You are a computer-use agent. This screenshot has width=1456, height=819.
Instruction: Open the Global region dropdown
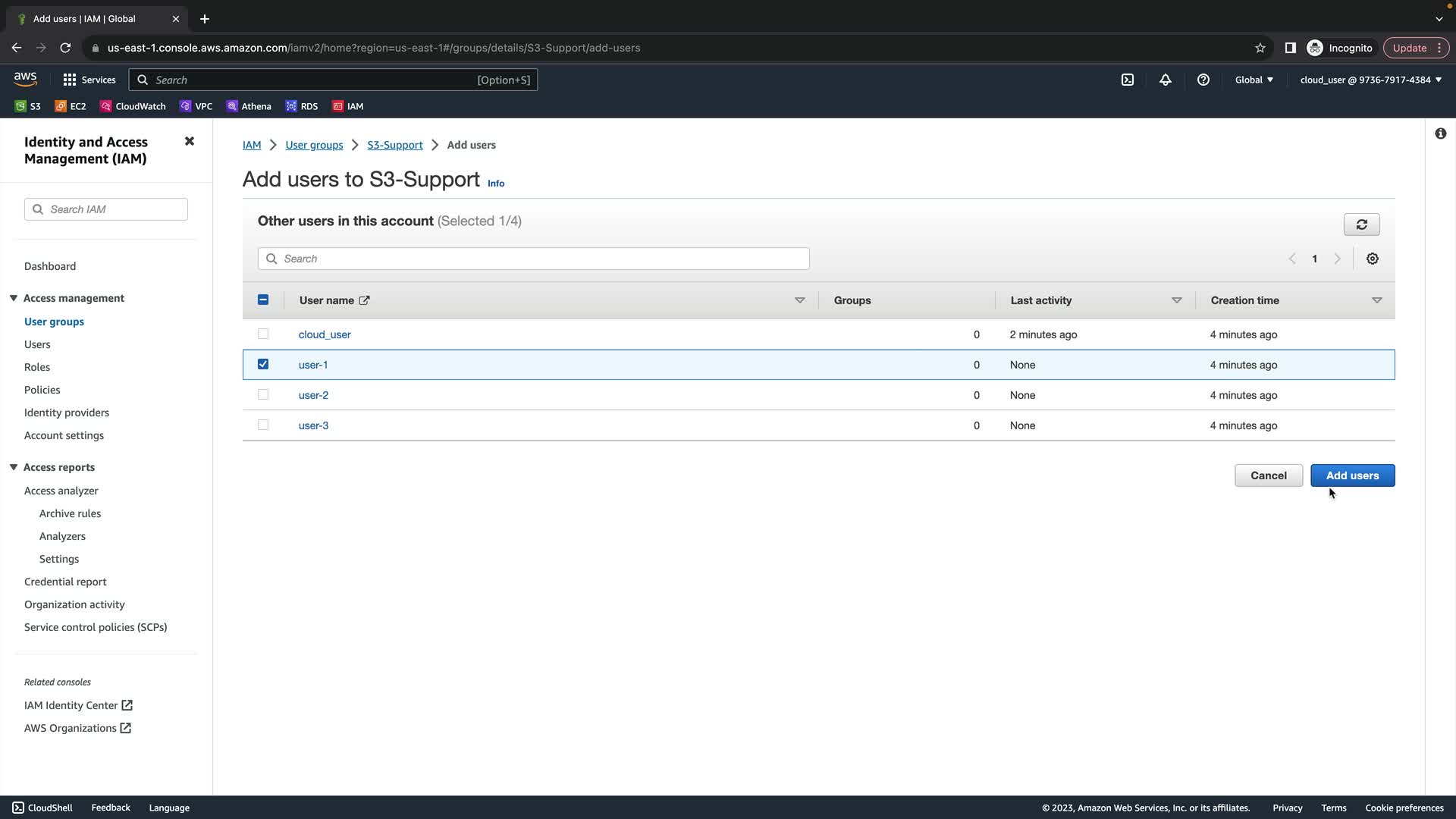click(1254, 80)
